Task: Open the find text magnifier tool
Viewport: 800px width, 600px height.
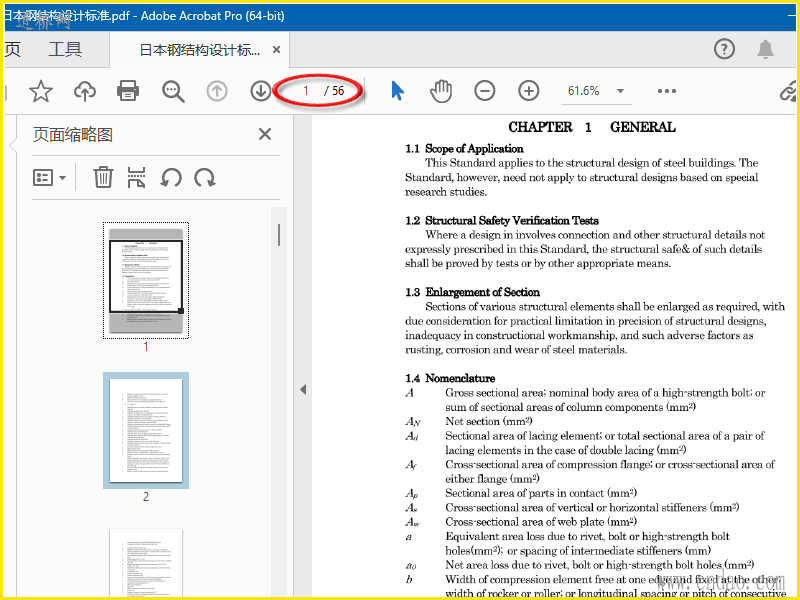Action: (x=173, y=91)
